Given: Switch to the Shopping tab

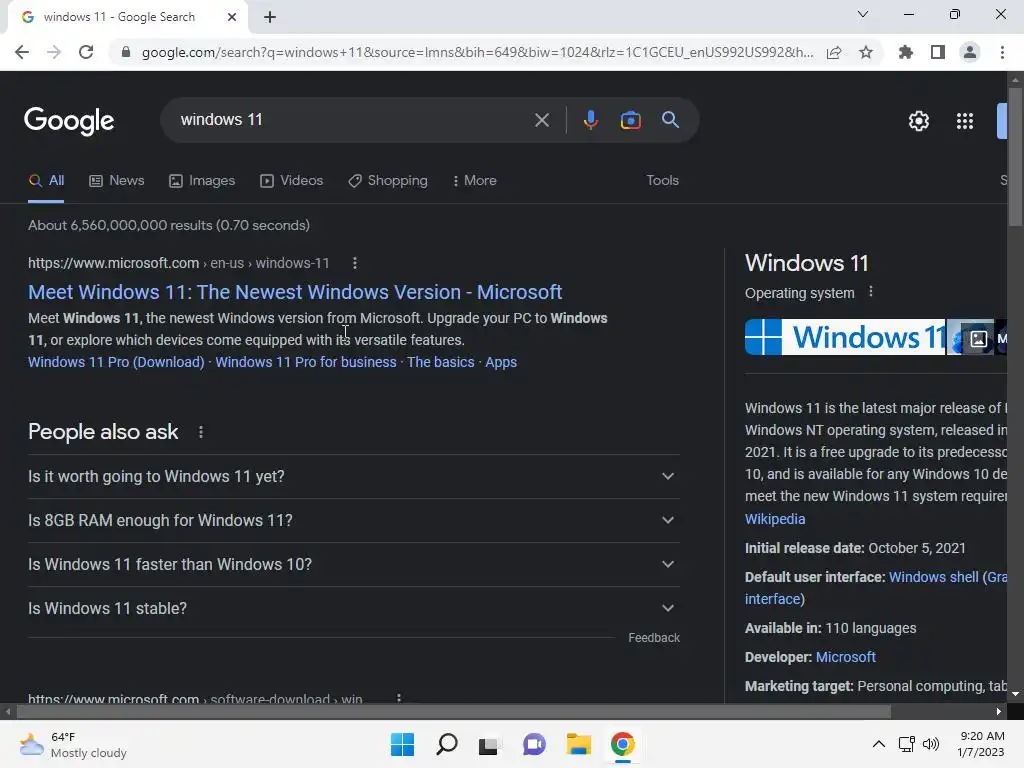Looking at the screenshot, I should point(388,180).
